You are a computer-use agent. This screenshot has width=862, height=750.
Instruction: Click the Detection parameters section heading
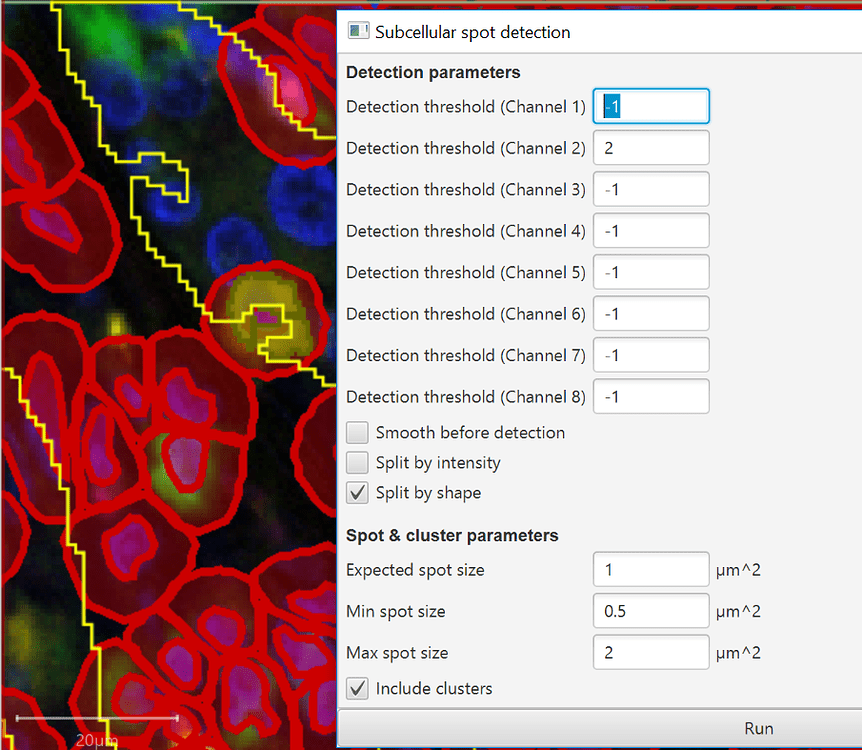[x=432, y=72]
